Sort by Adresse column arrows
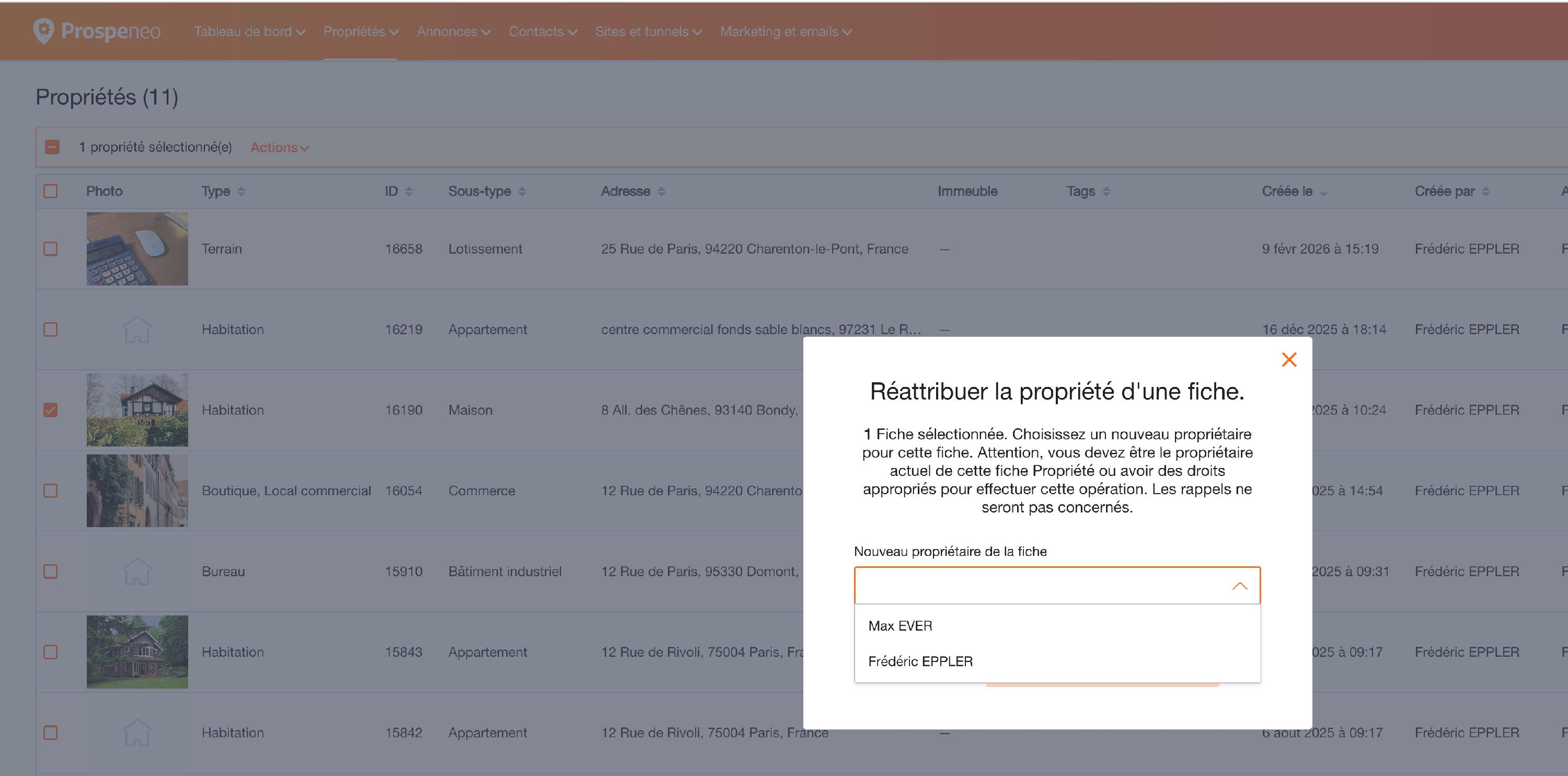 661,191
